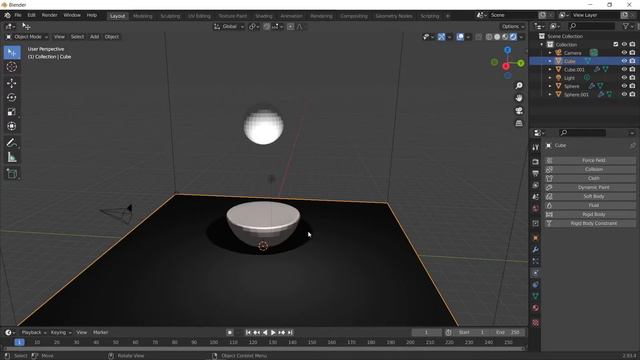Open the Material properties tab
640x360 pixels.
click(536, 308)
